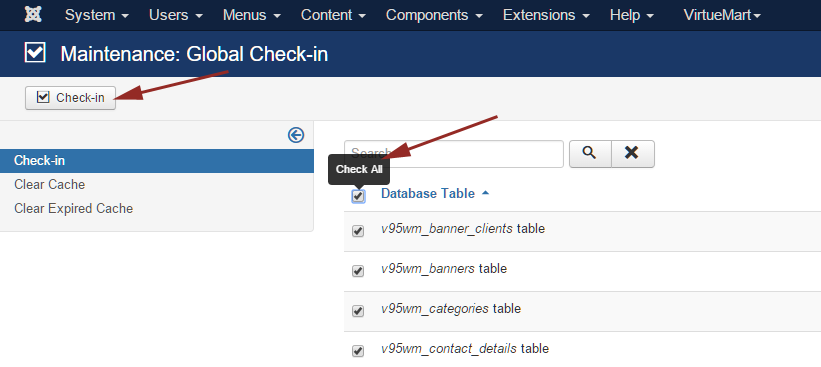The image size is (821, 367).
Task: Uncheck the v95wm_banner_clients table checkbox
Action: (358, 231)
